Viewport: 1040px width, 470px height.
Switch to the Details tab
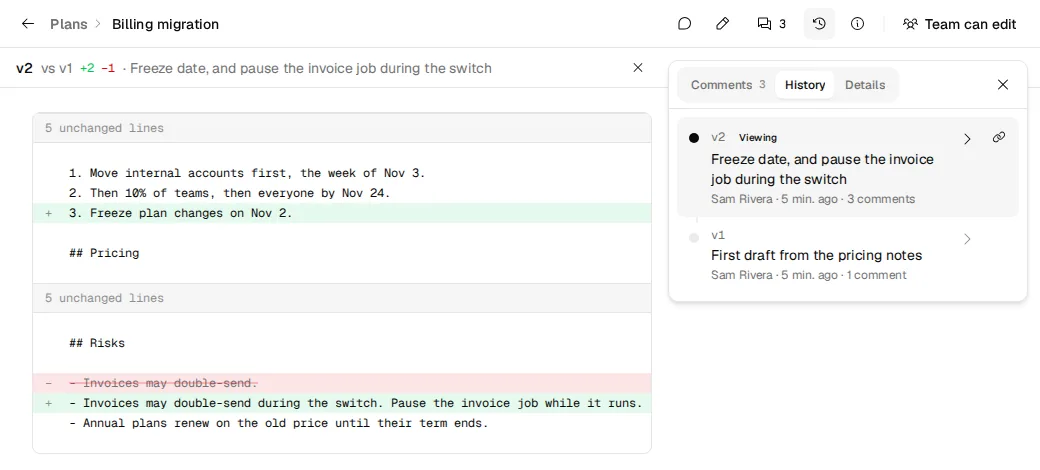(865, 85)
